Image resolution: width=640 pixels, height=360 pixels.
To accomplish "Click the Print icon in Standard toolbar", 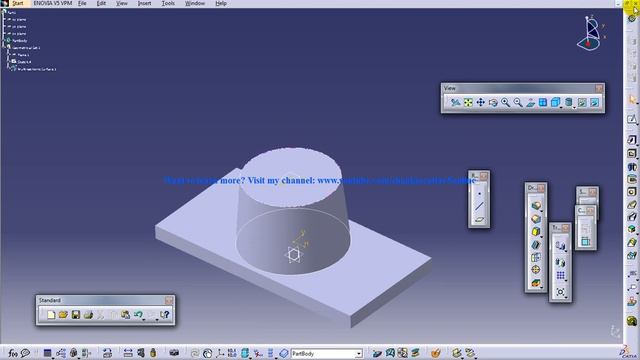I will coord(88,315).
